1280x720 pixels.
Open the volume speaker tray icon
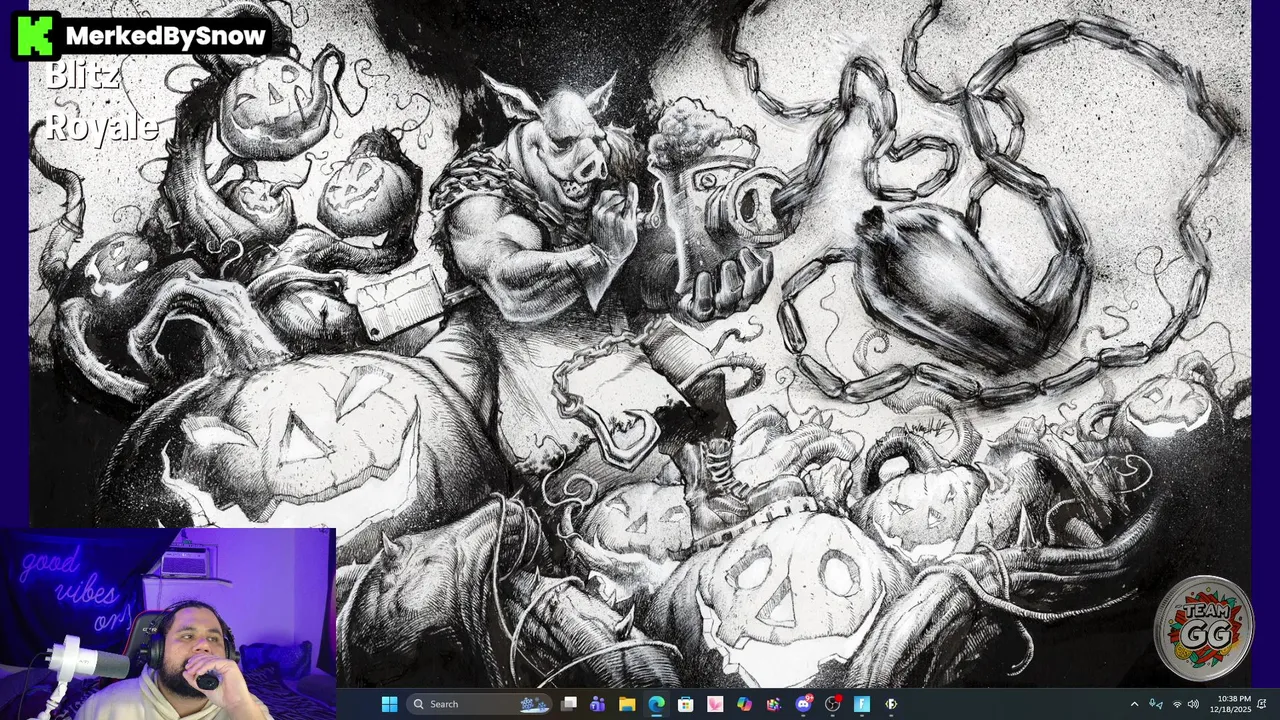click(x=1193, y=704)
